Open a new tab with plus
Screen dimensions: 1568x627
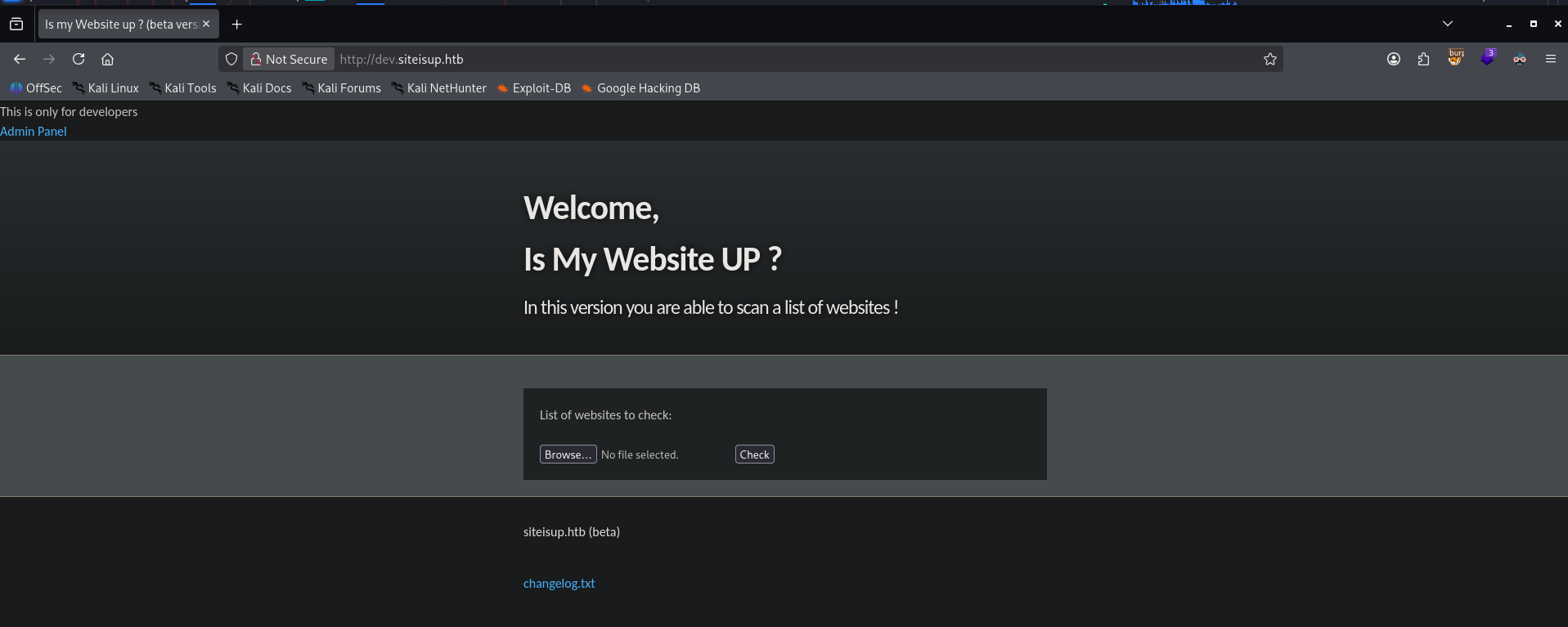coord(236,25)
